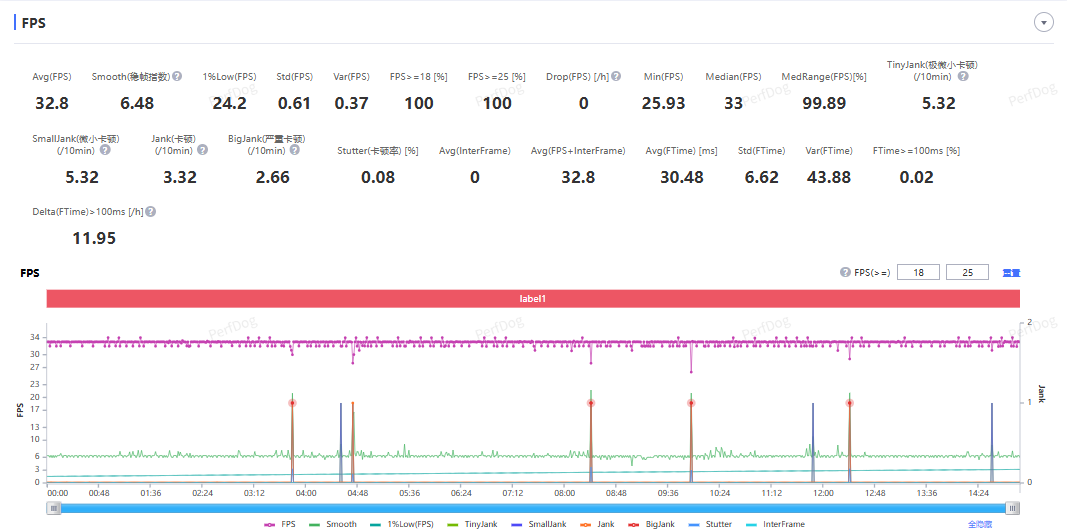This screenshot has height=532, width=1067.
Task: Toggle Smooth series in legend
Action: tap(333, 525)
